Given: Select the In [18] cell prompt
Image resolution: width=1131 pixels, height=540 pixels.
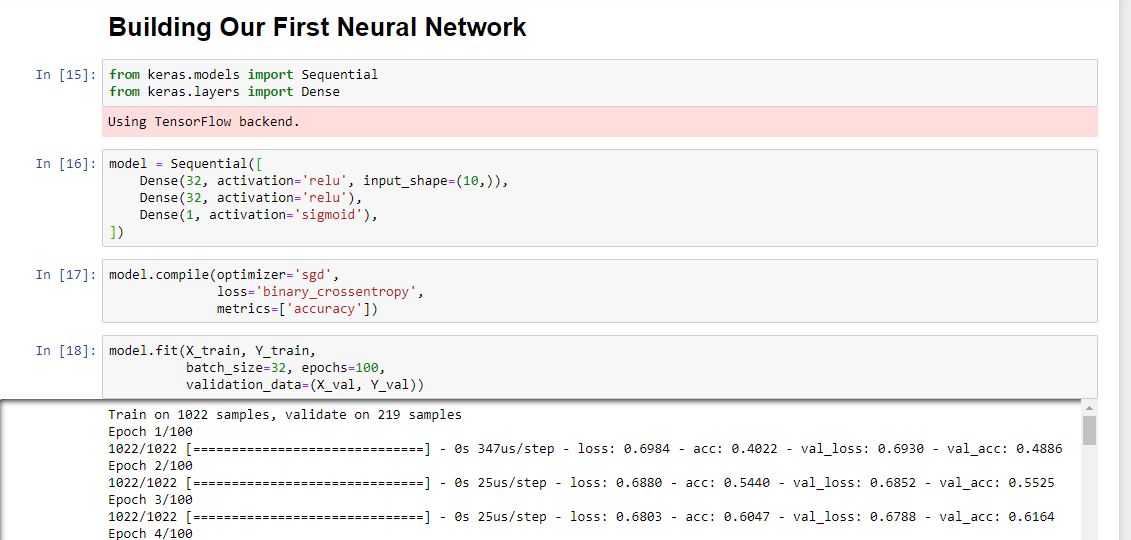Looking at the screenshot, I should tap(66, 350).
